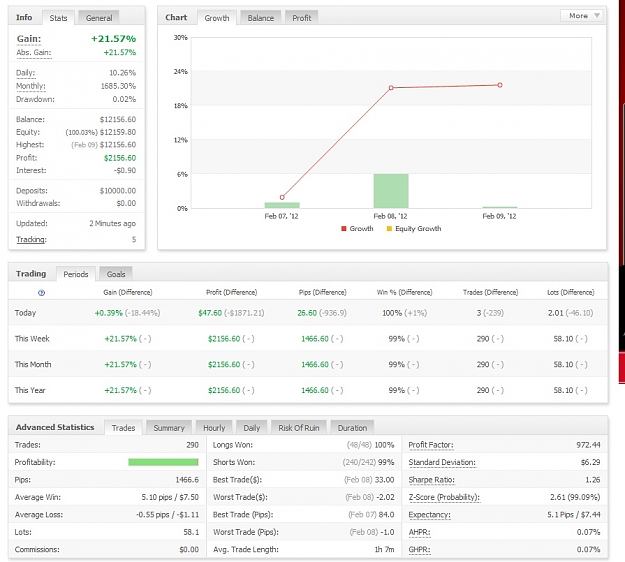Click the AHPR label
Image resolution: width=625 pixels, height=562 pixels.
coord(419,532)
